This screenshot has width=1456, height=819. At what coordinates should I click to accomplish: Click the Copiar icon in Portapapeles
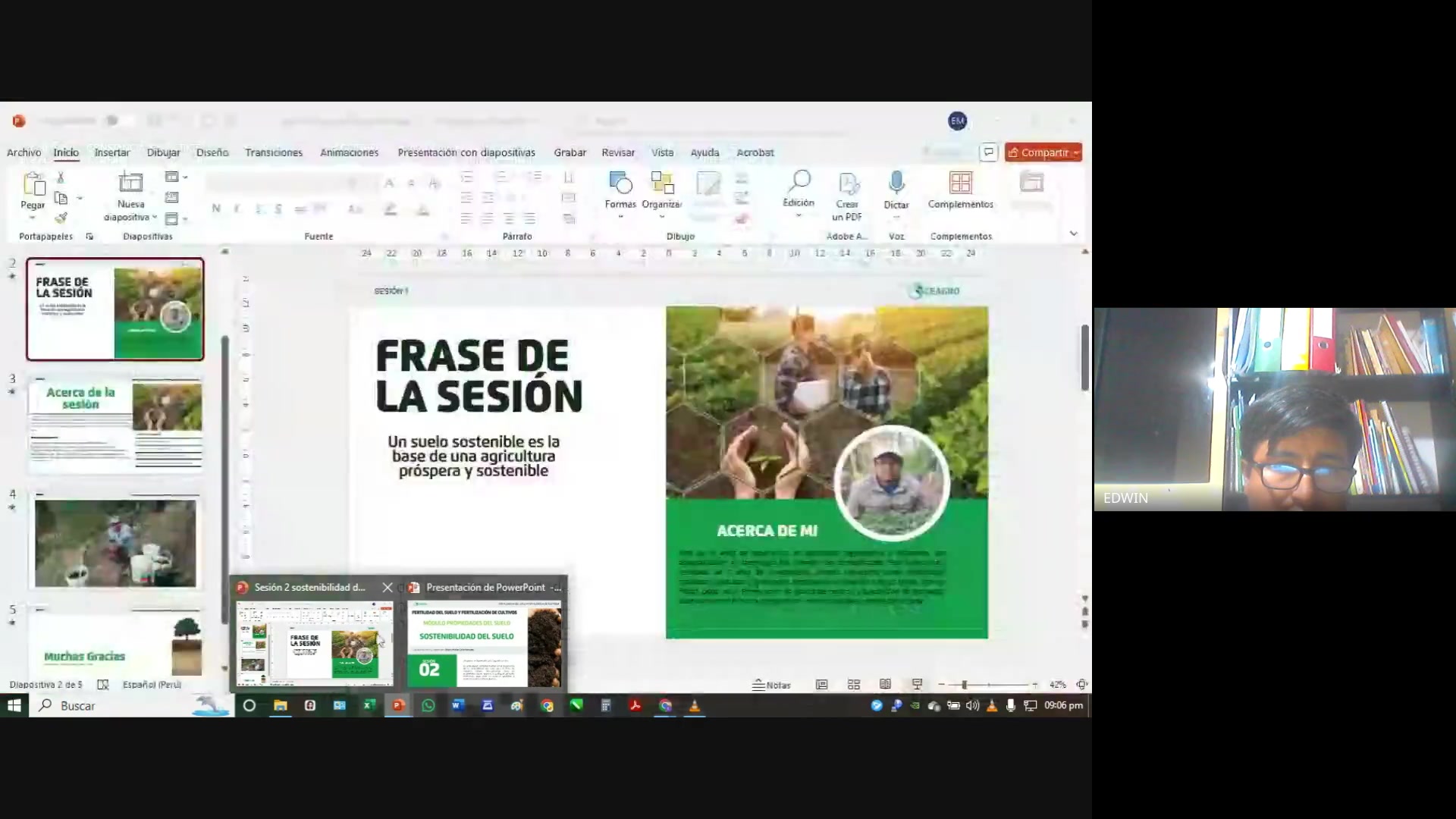pos(61,198)
